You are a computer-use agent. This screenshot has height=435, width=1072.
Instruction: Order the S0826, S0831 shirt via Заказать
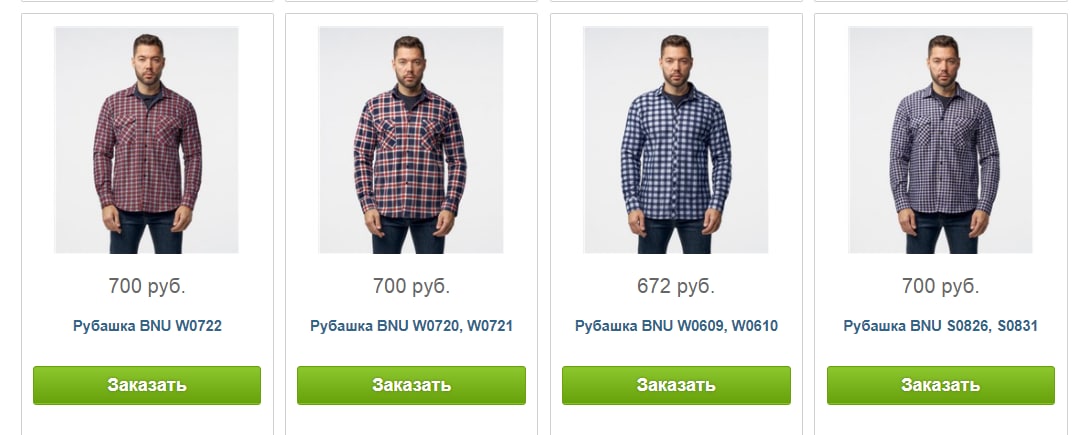[x=941, y=385]
